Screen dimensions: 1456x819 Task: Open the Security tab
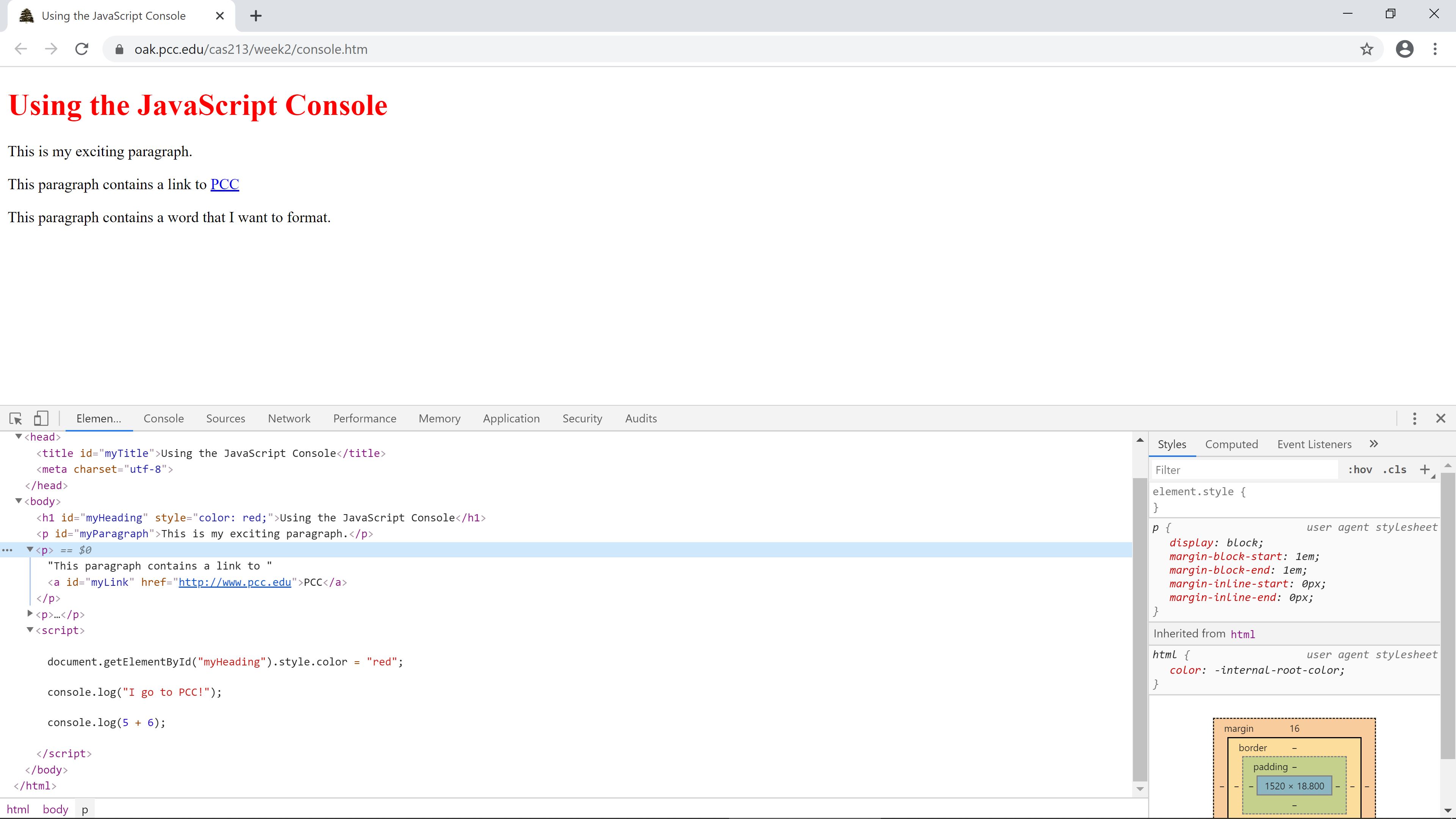582,418
